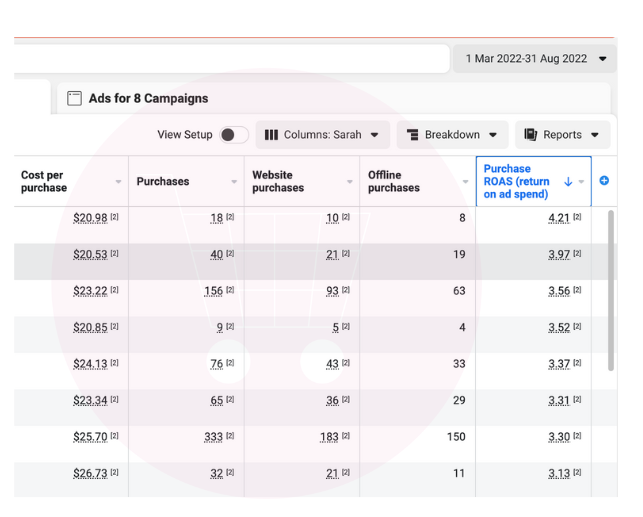
Task: Click the Columns bars icon
Action: tap(271, 135)
